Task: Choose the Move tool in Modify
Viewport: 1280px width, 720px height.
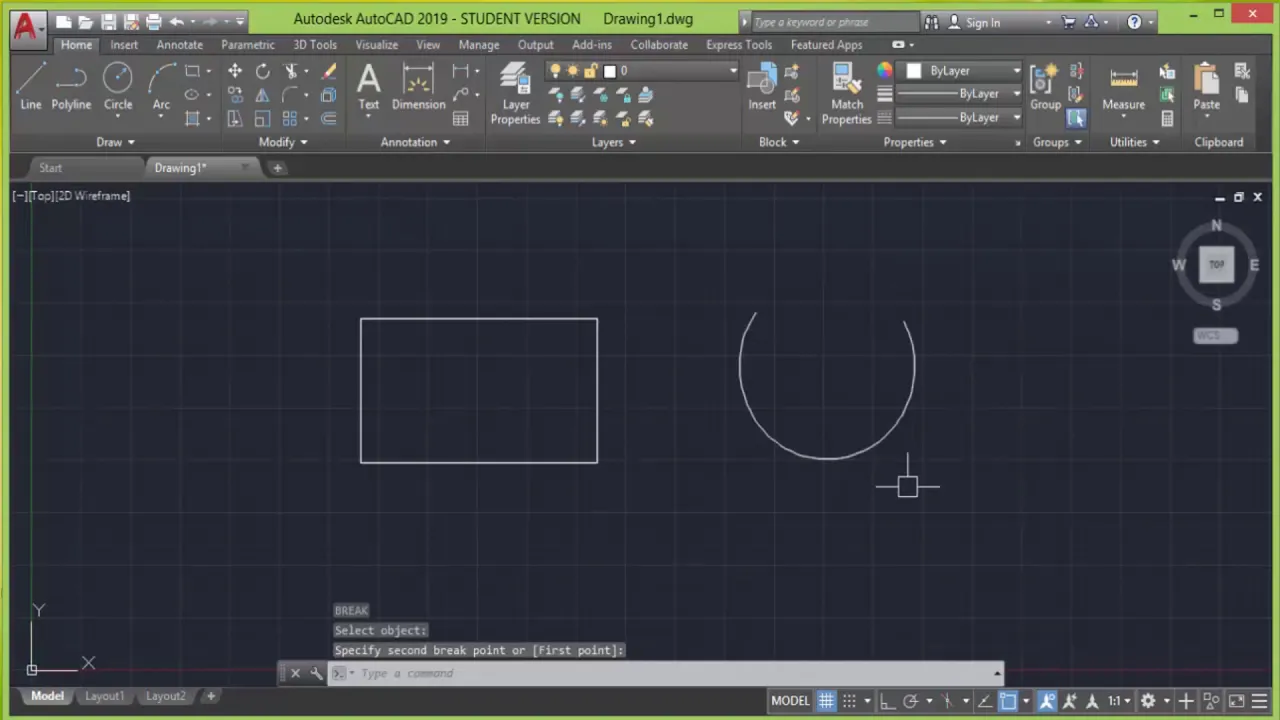Action: point(234,71)
